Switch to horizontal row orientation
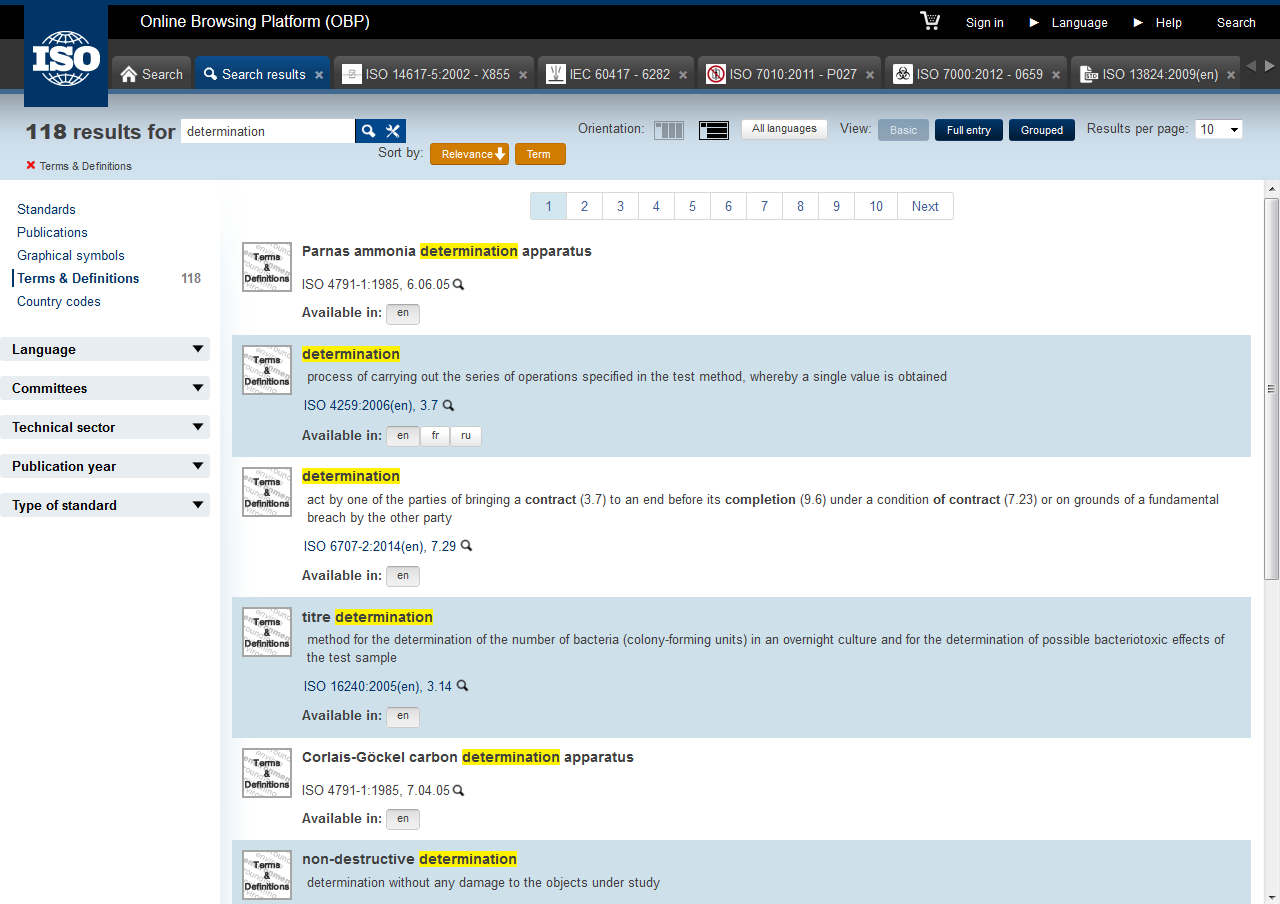The width and height of the screenshot is (1280, 904). pos(714,130)
